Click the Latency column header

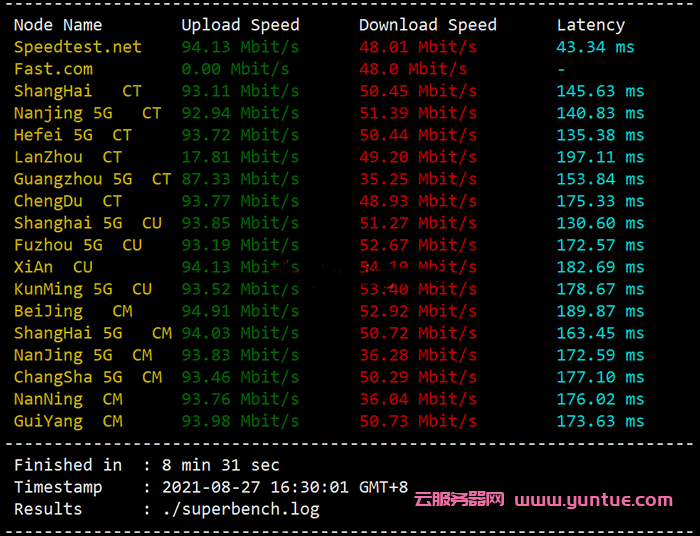tap(590, 25)
